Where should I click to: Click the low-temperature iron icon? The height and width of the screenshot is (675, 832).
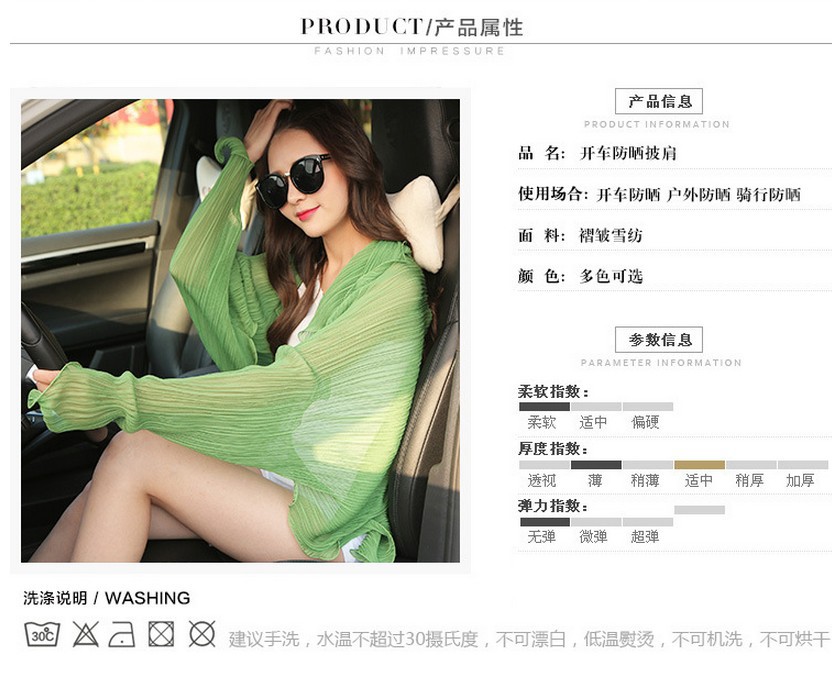click(122, 634)
